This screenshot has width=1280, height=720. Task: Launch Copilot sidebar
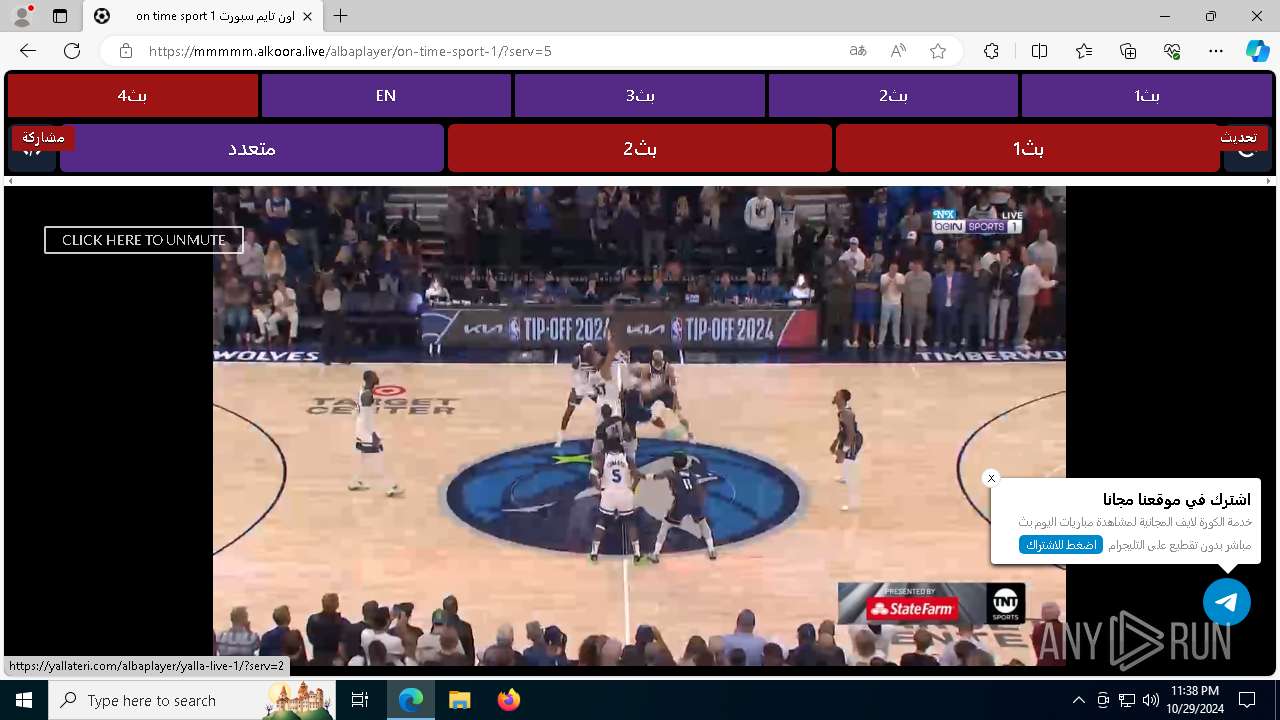pyautogui.click(x=1257, y=51)
